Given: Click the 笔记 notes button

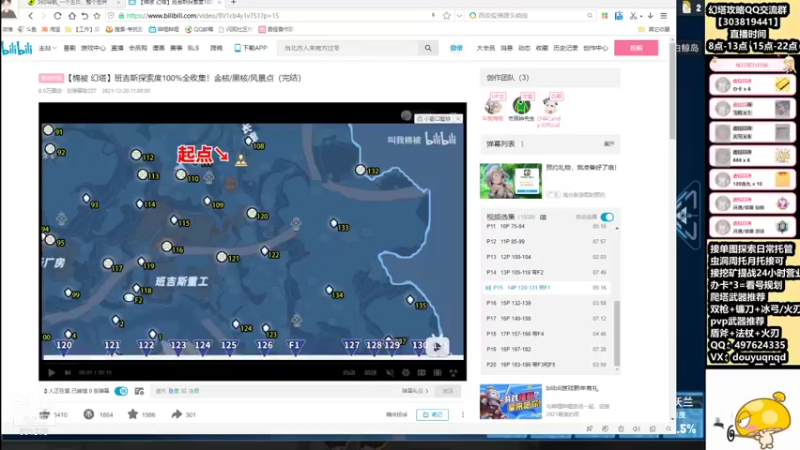Looking at the screenshot, I should (x=433, y=414).
